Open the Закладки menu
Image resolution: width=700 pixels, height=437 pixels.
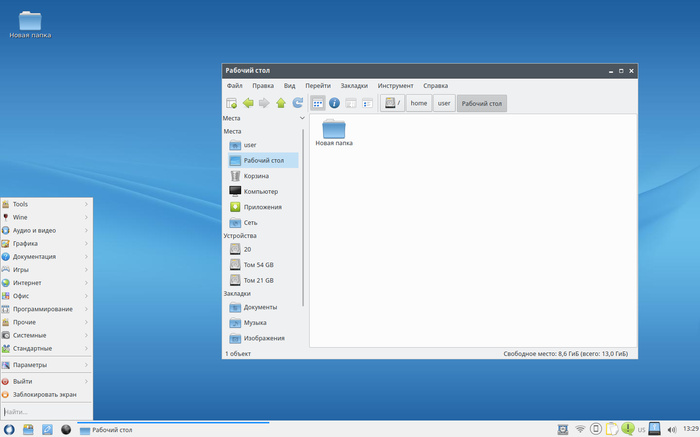tap(354, 86)
